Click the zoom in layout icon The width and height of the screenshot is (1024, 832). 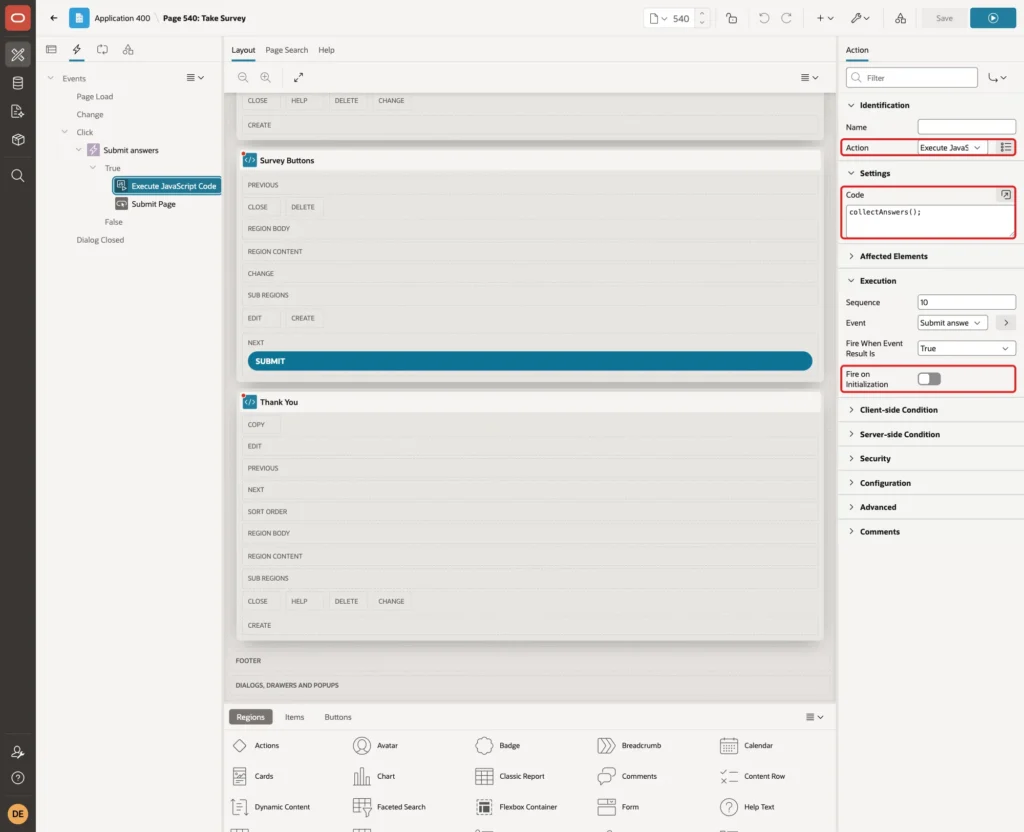coord(266,77)
